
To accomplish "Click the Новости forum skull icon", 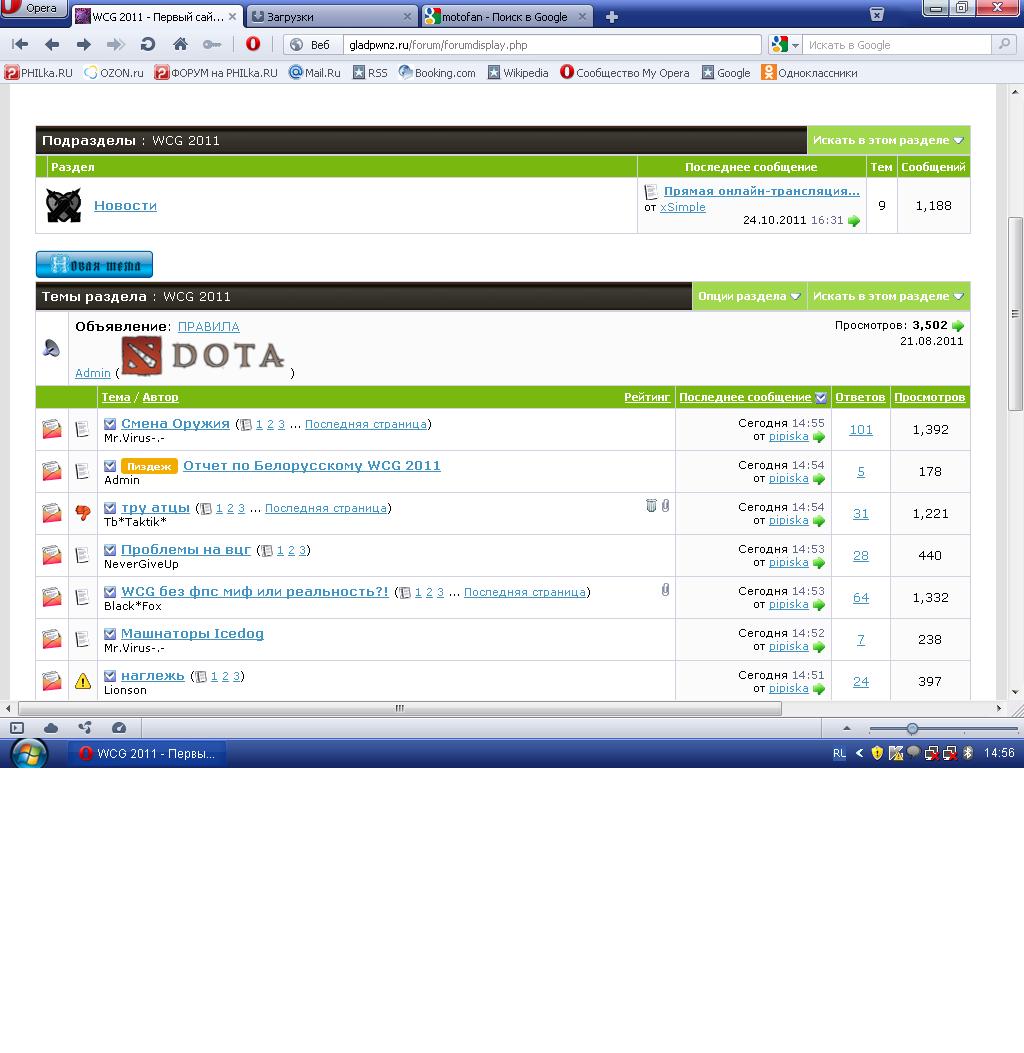I will click(63, 205).
